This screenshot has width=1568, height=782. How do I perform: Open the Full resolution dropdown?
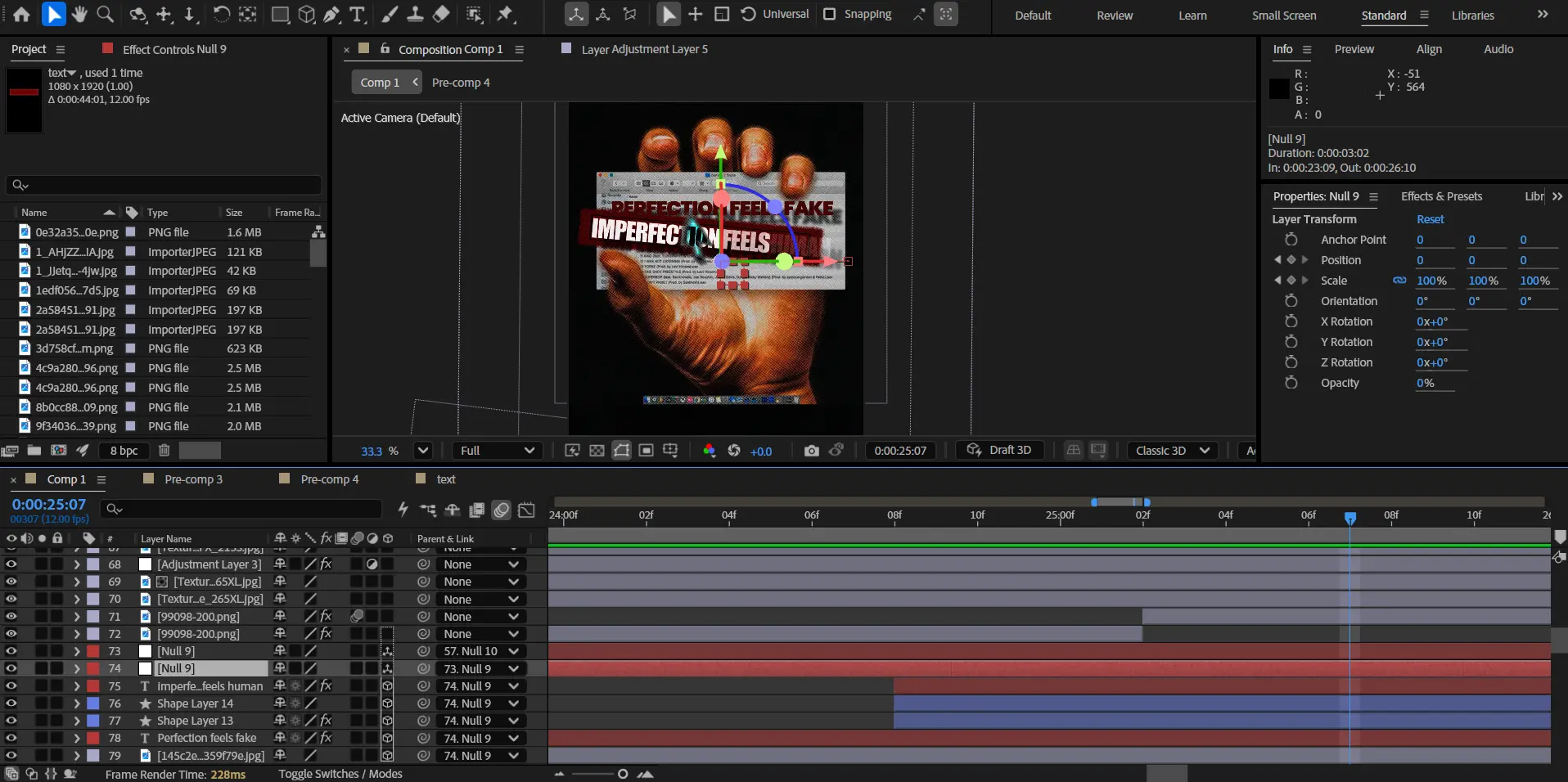point(497,451)
